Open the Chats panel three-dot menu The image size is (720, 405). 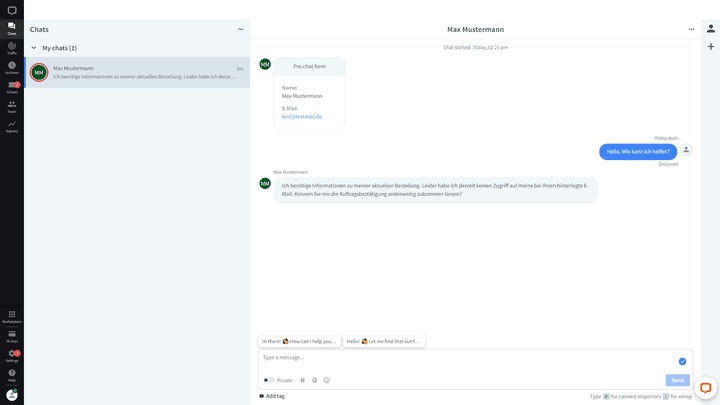pyautogui.click(x=240, y=29)
